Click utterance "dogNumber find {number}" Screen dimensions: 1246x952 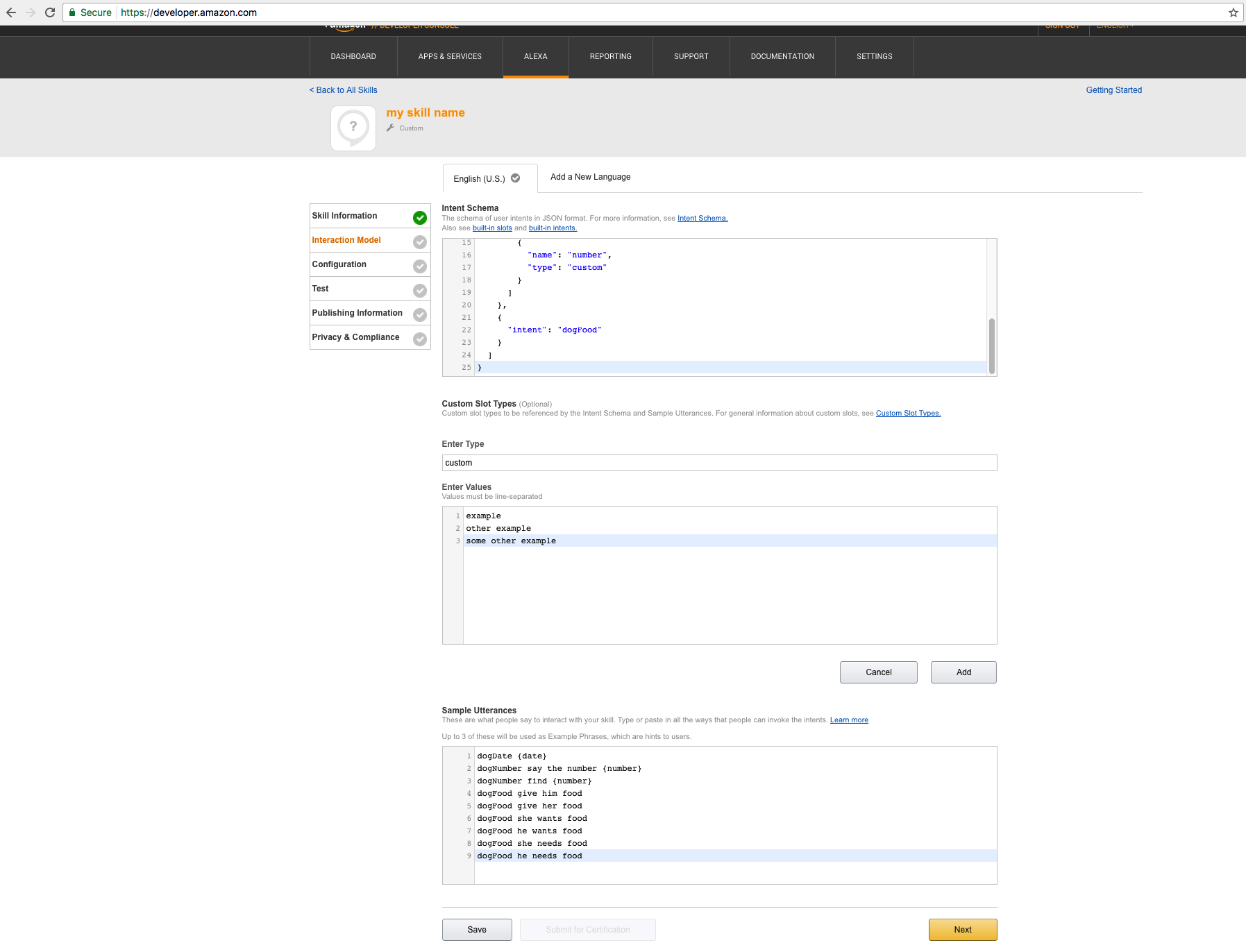coord(534,781)
